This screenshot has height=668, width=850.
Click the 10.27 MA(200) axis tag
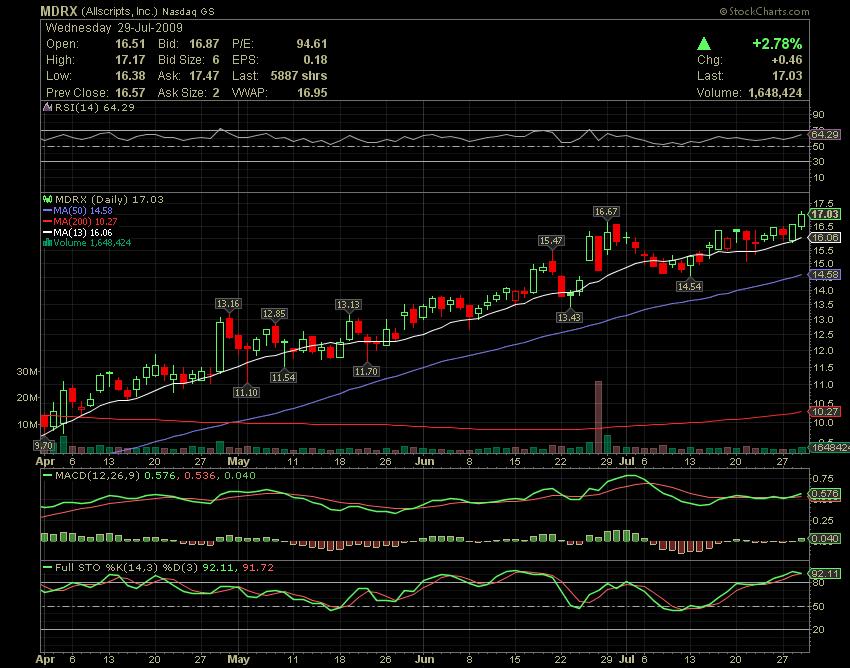[825, 412]
